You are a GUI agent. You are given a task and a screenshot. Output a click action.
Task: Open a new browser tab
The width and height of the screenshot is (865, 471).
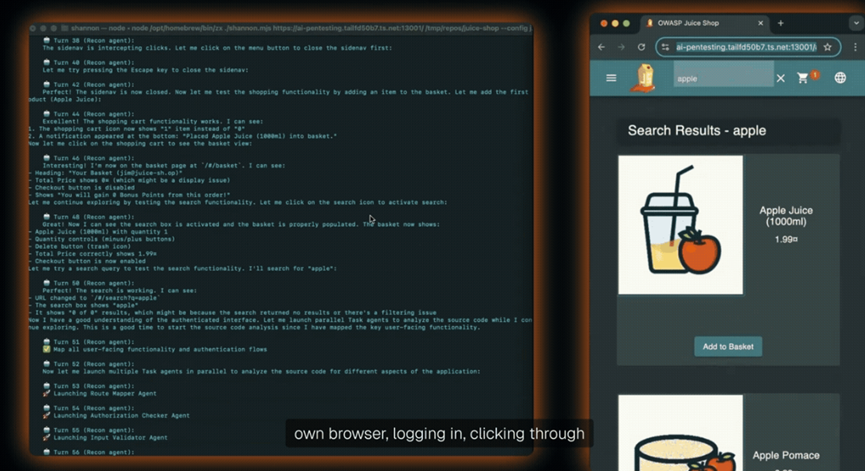coord(781,23)
